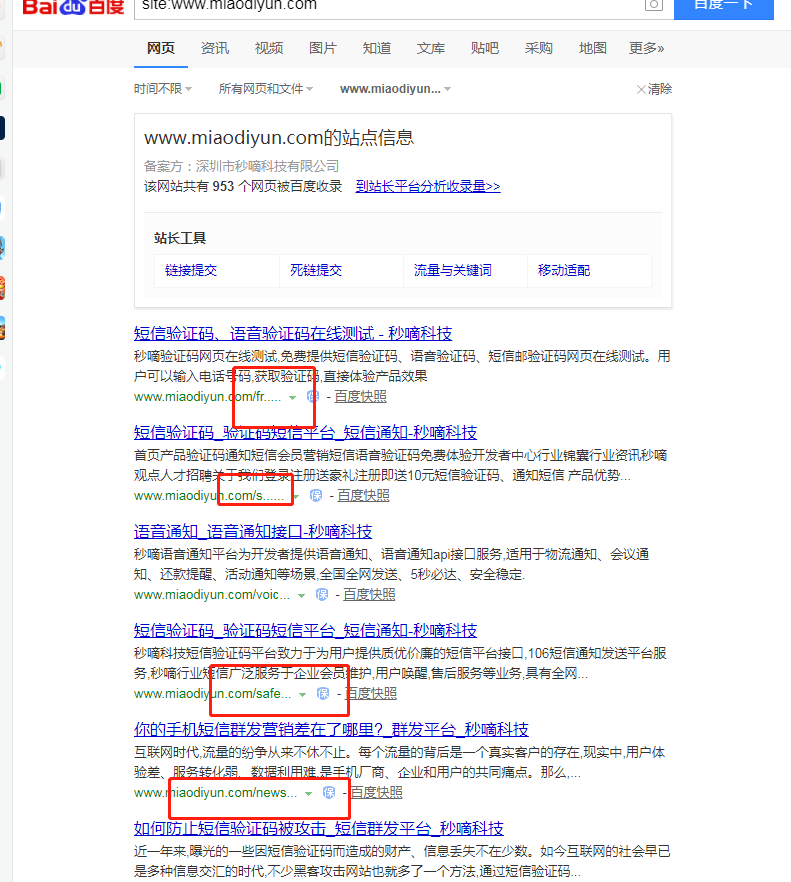
Task: Open the 到站长平台分析收录量>> link
Action: [x=427, y=186]
